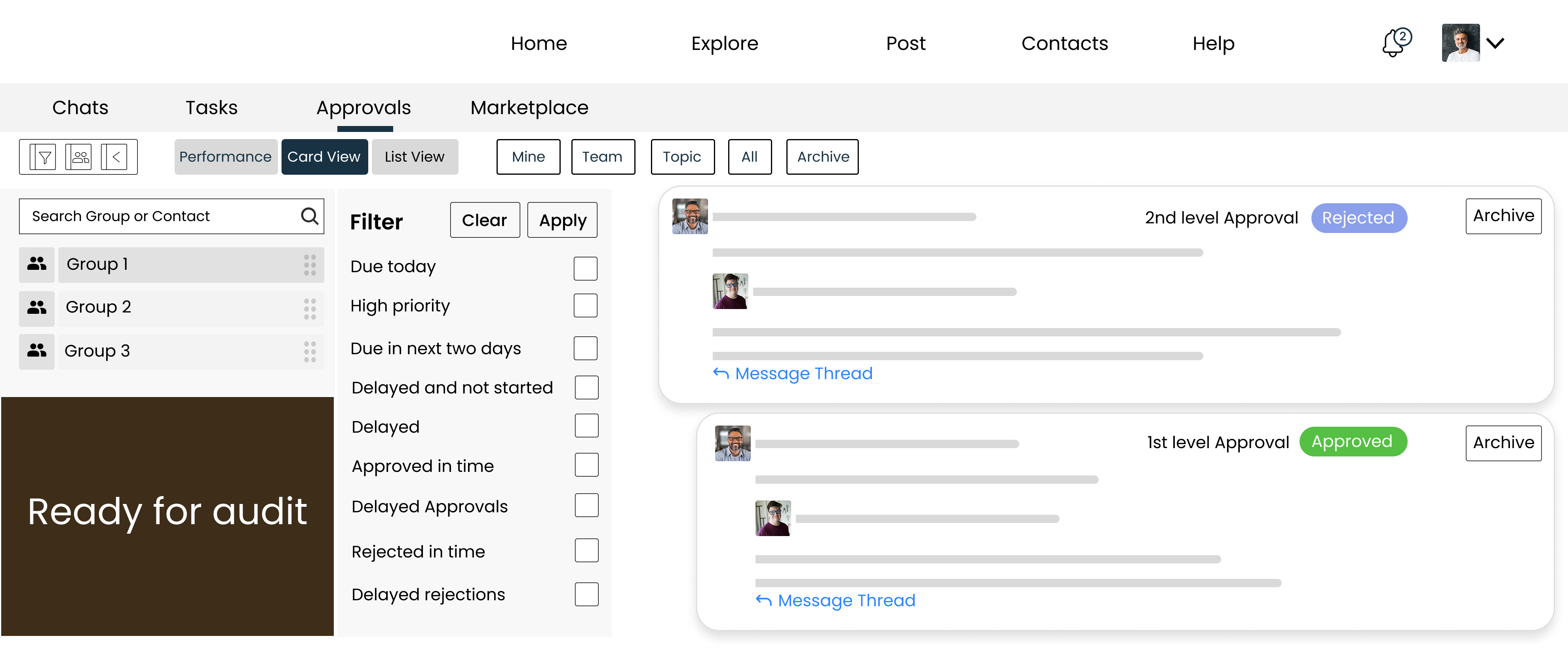Screen dimensions: 1568x649
Task: Switch to the Tasks tab
Action: [211, 107]
